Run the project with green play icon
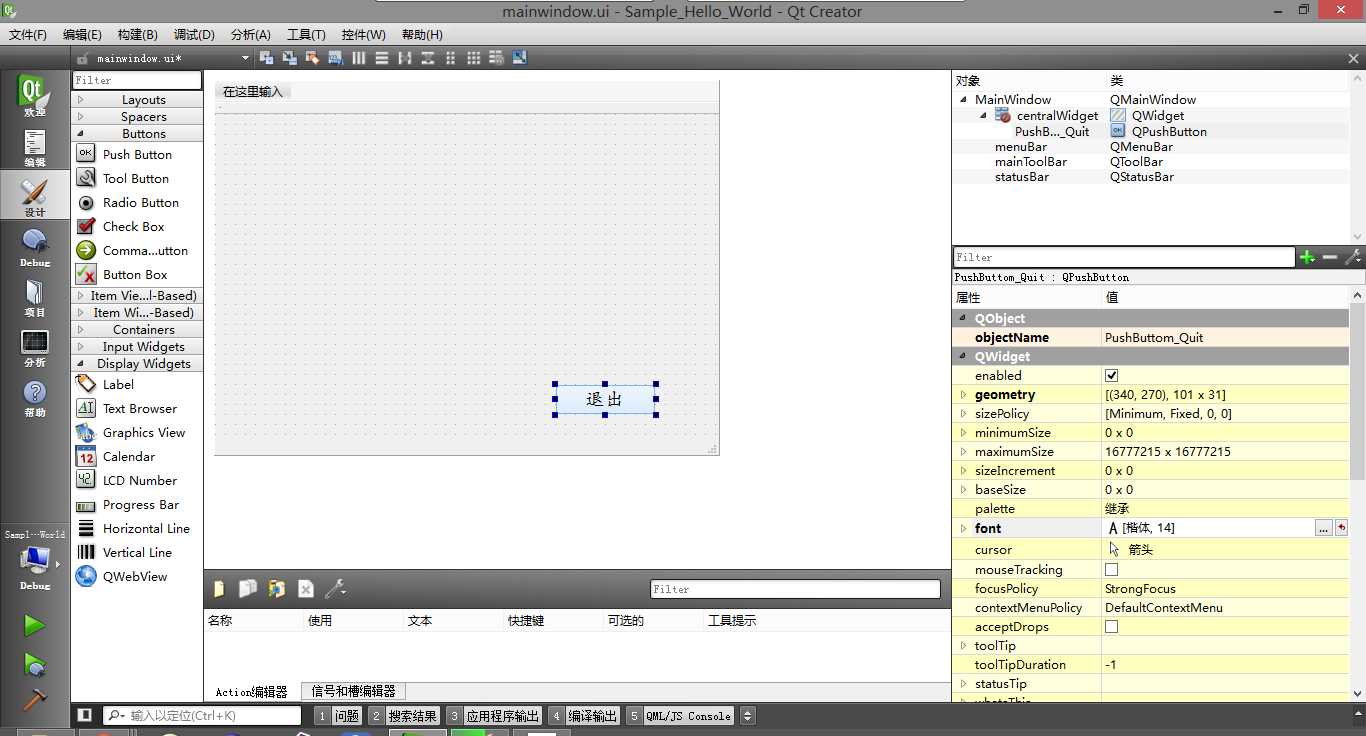 coord(34,626)
